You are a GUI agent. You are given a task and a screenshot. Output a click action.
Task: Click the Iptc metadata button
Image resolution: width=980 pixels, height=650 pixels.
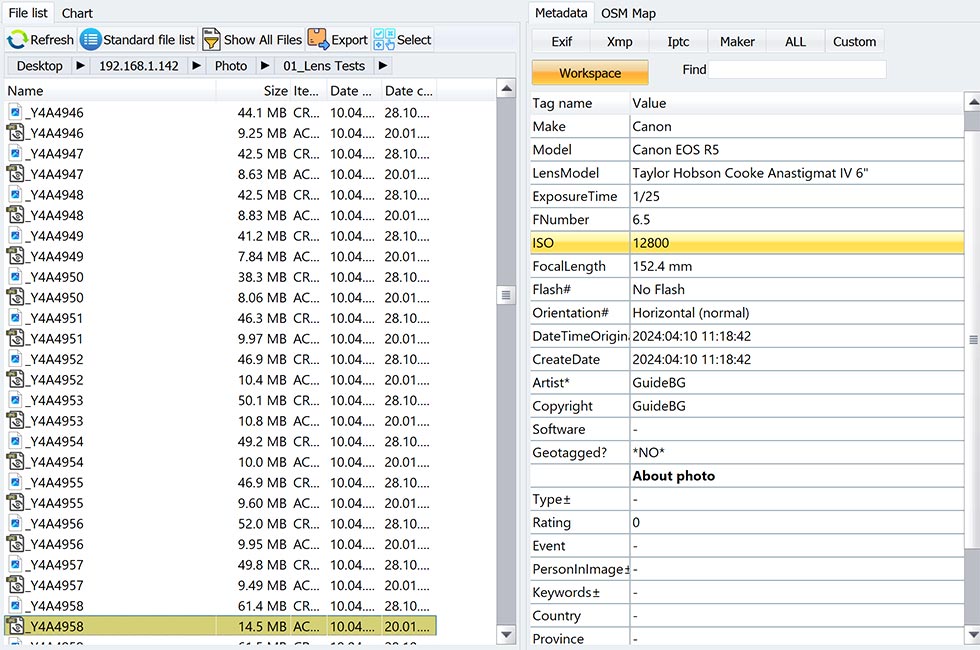(678, 42)
